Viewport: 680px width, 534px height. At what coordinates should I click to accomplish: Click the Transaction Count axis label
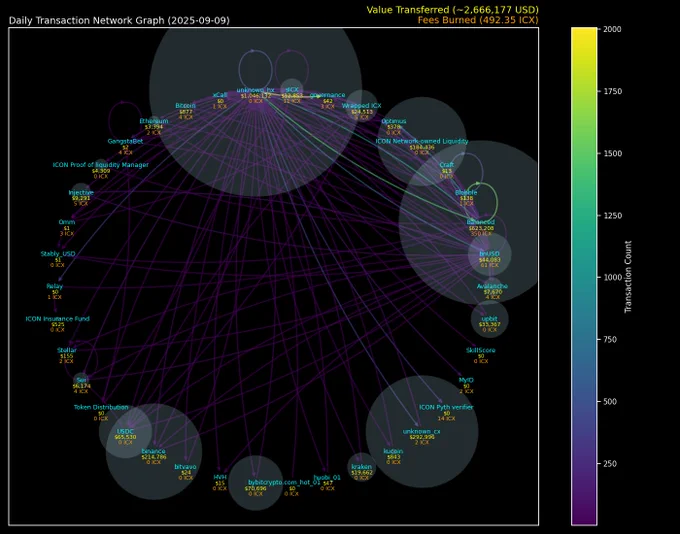(628, 277)
